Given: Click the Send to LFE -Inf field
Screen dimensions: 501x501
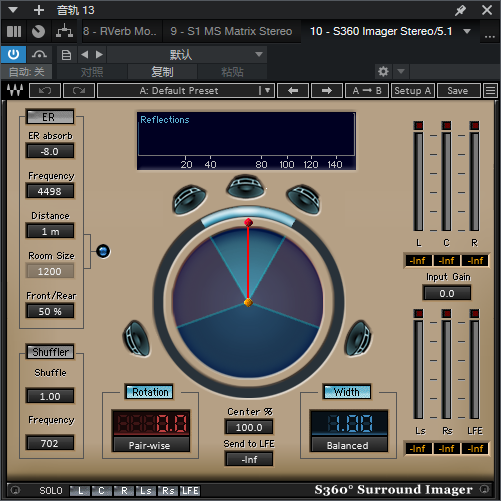Looking at the screenshot, I should coord(249,459).
